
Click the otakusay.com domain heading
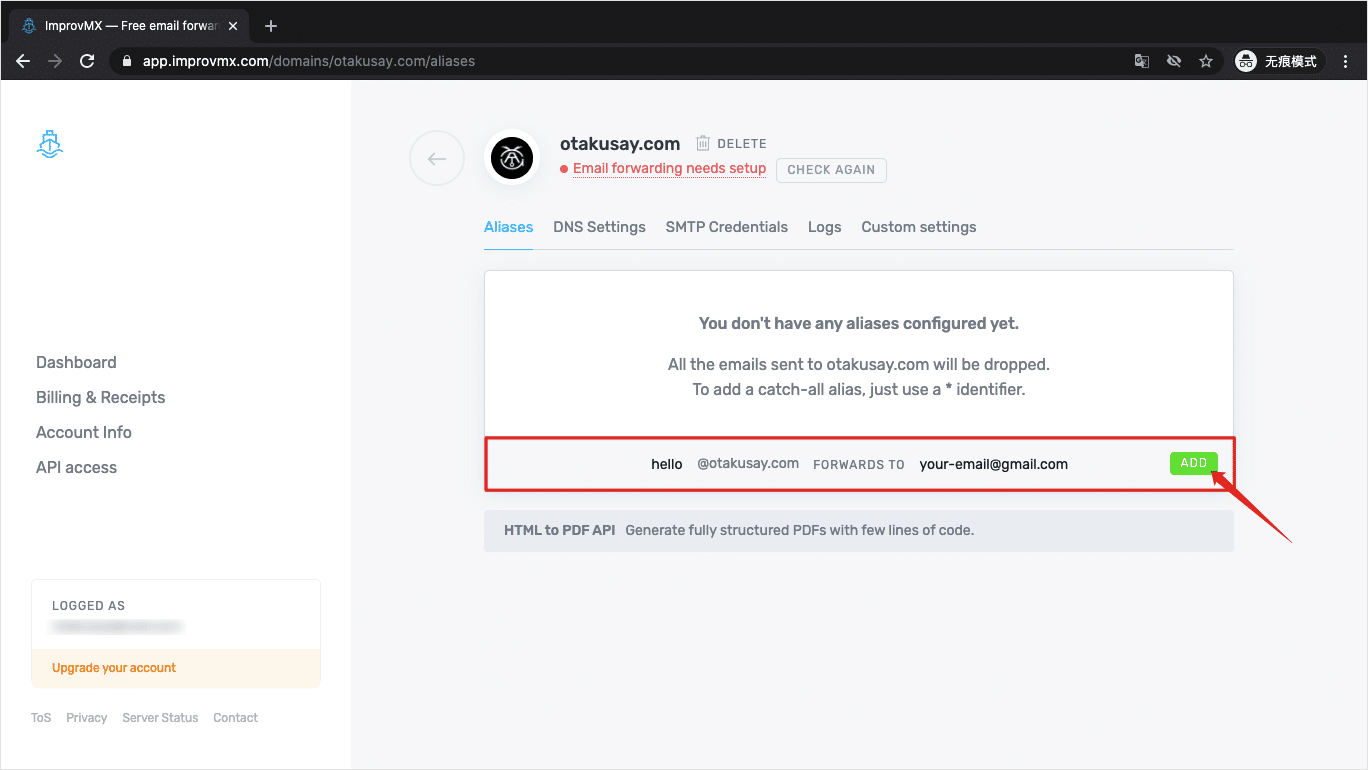click(x=620, y=143)
